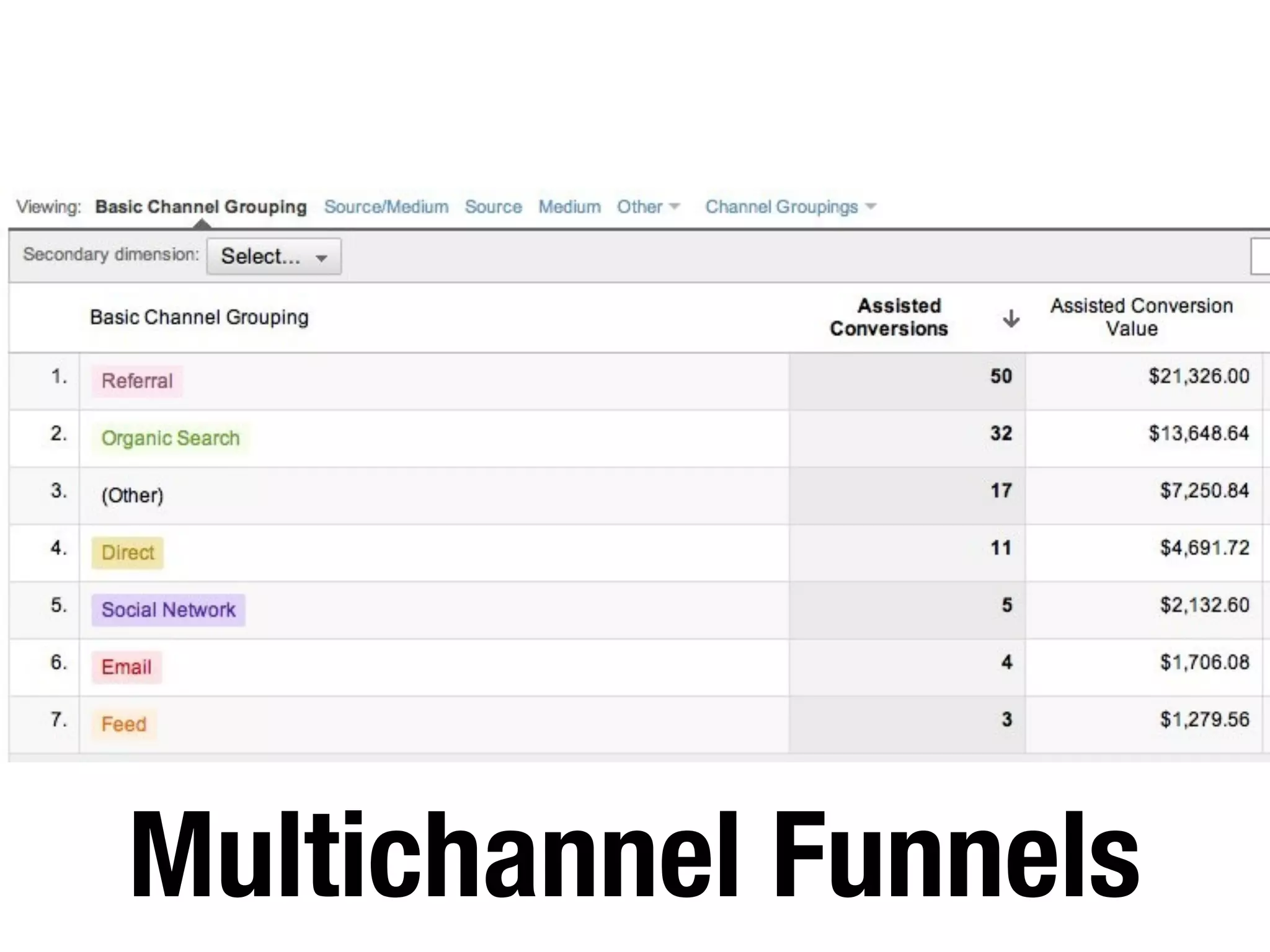Select the Basic Channel Grouping view tab

tap(201, 207)
